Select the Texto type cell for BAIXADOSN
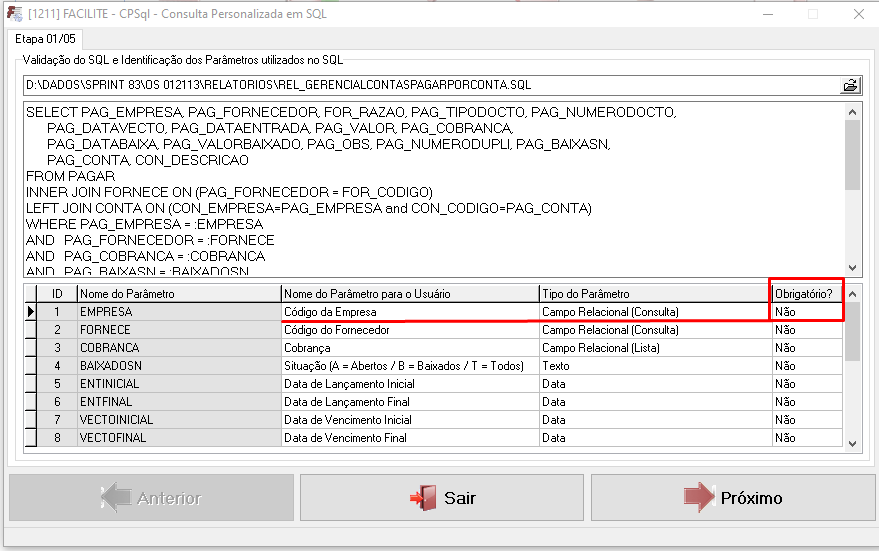This screenshot has height=551, width=879. [654, 366]
